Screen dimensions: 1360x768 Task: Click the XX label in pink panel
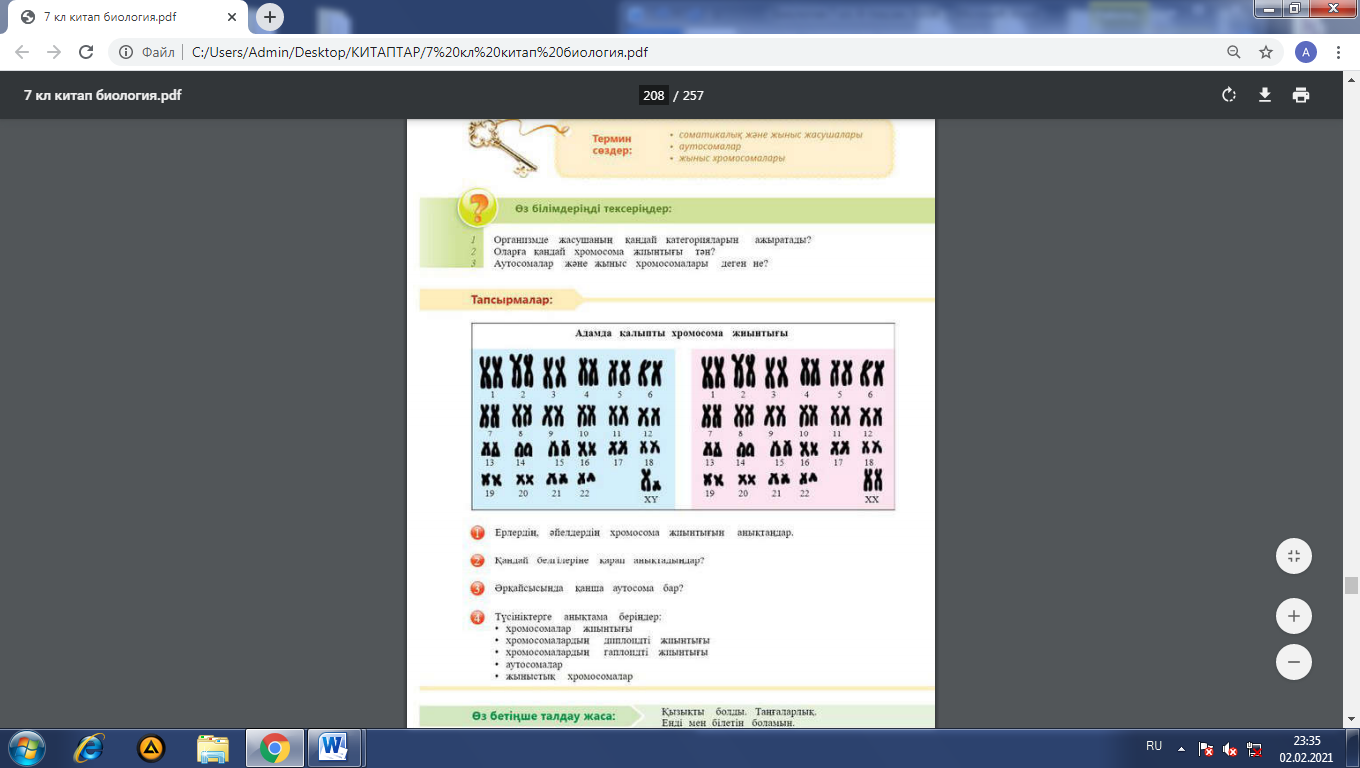pos(872,498)
